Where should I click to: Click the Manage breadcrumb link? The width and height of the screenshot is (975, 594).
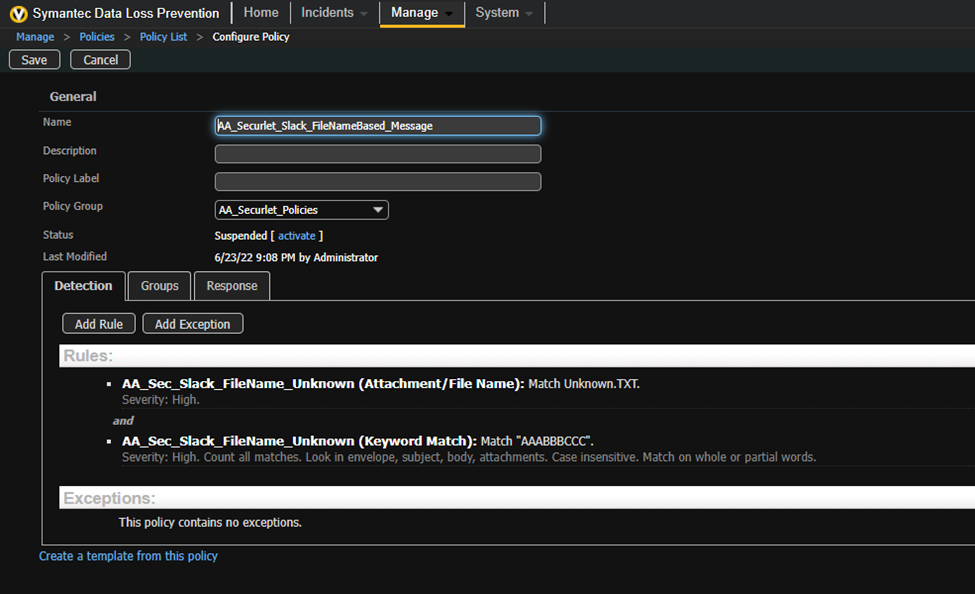(35, 37)
